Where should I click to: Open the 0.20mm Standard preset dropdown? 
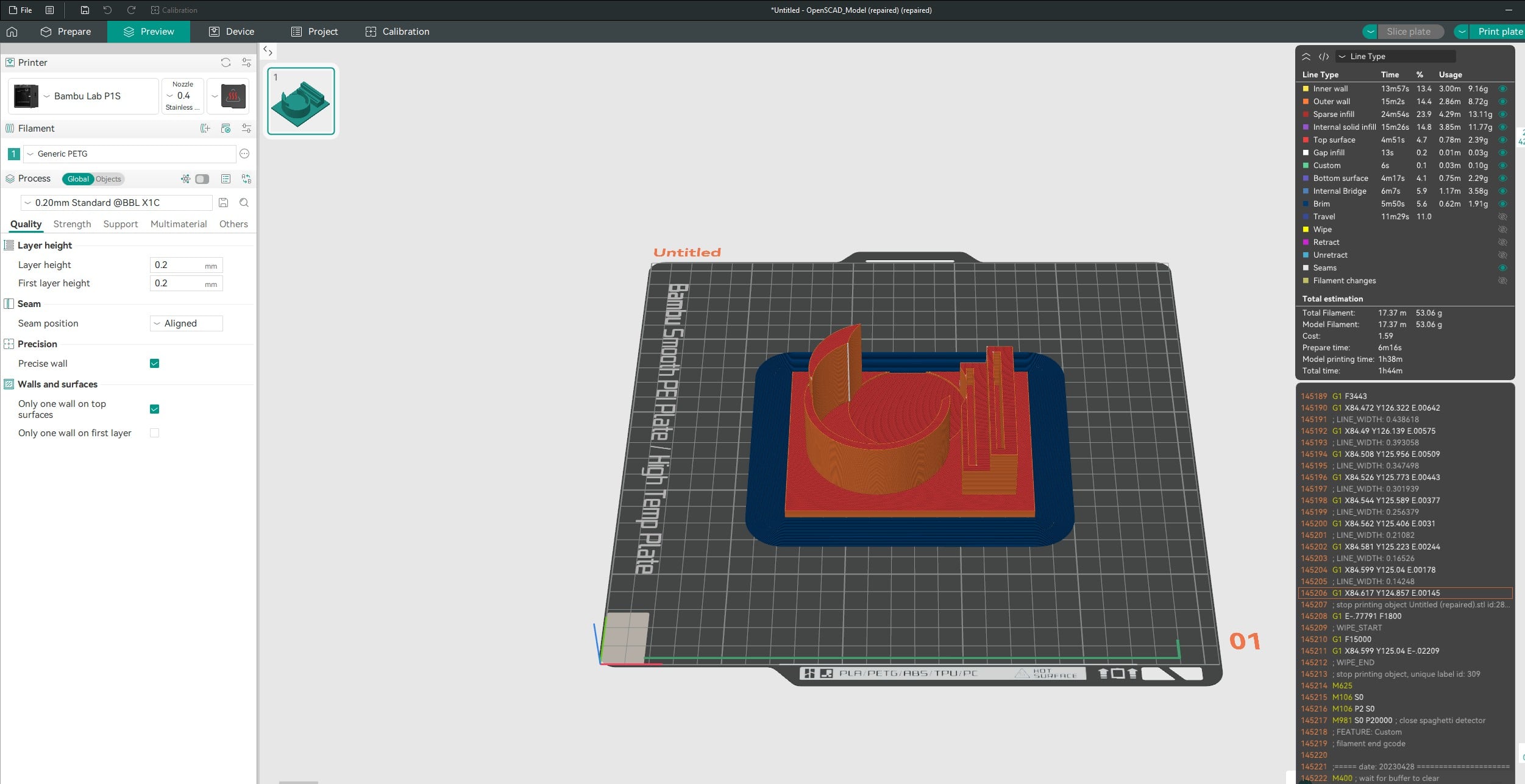pyautogui.click(x=116, y=202)
